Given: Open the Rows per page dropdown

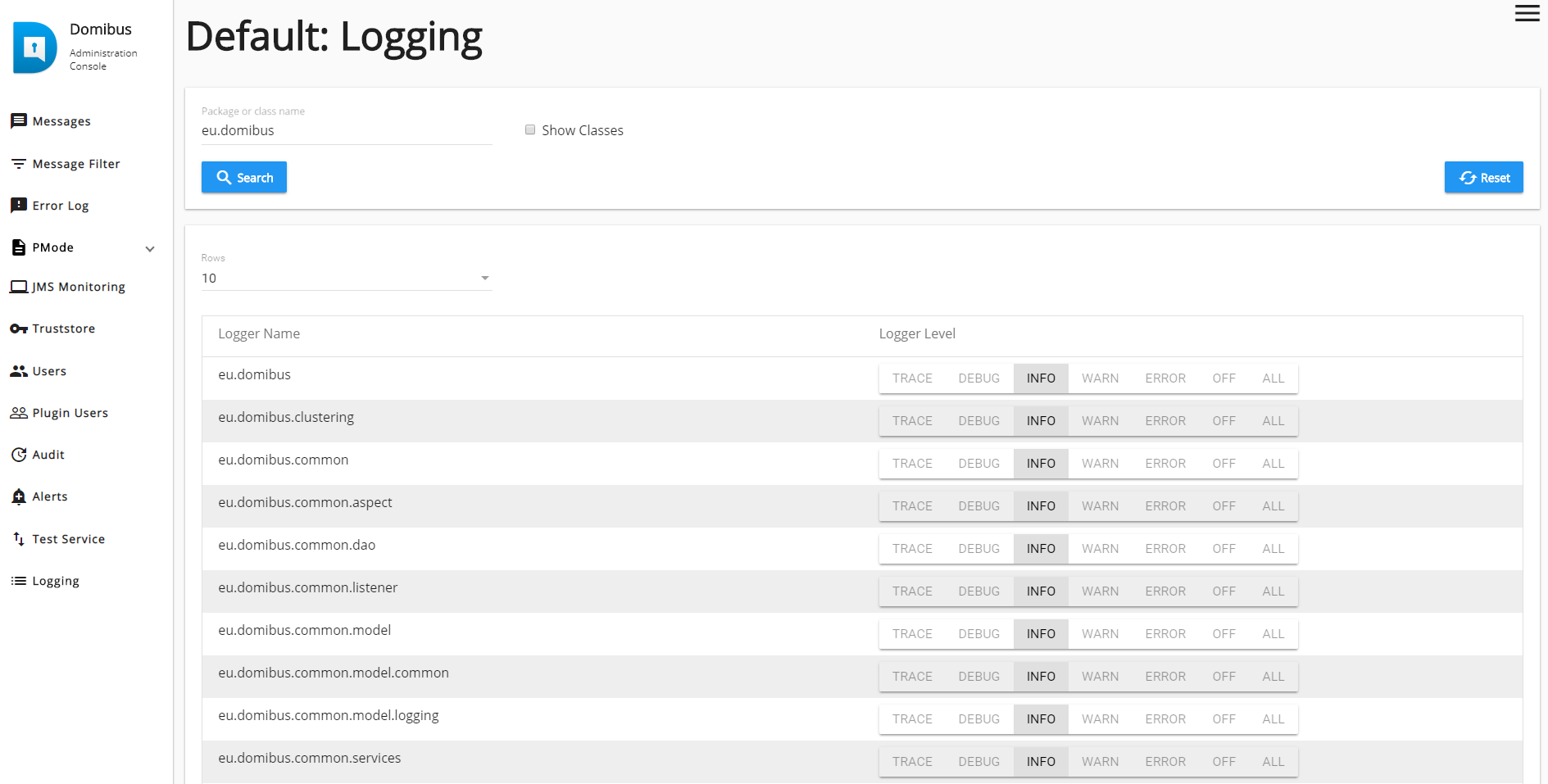Looking at the screenshot, I should [x=347, y=278].
